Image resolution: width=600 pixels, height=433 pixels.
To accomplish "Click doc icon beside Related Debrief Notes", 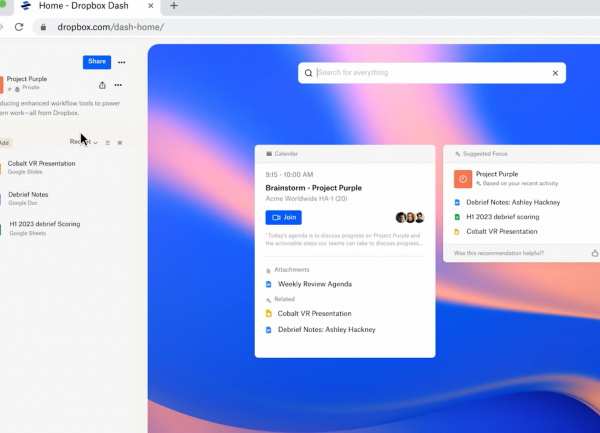I will coord(269,330).
